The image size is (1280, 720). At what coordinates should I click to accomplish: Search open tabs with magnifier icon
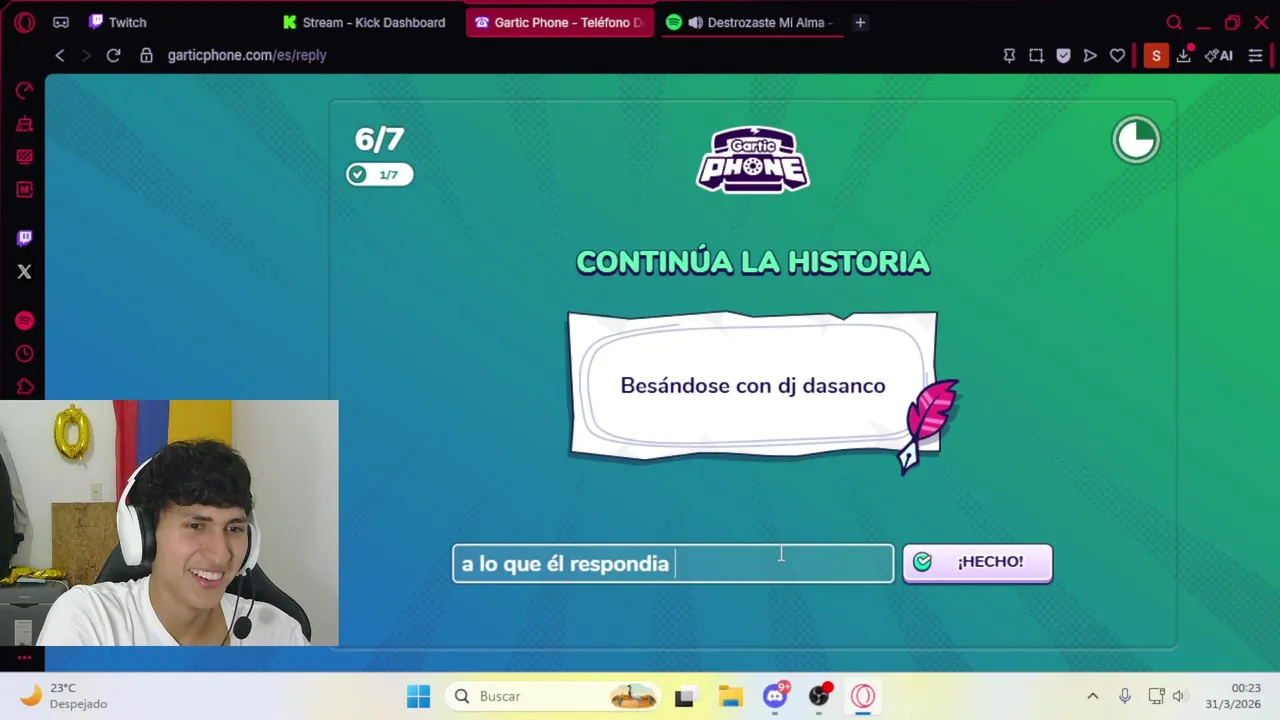click(x=1174, y=22)
